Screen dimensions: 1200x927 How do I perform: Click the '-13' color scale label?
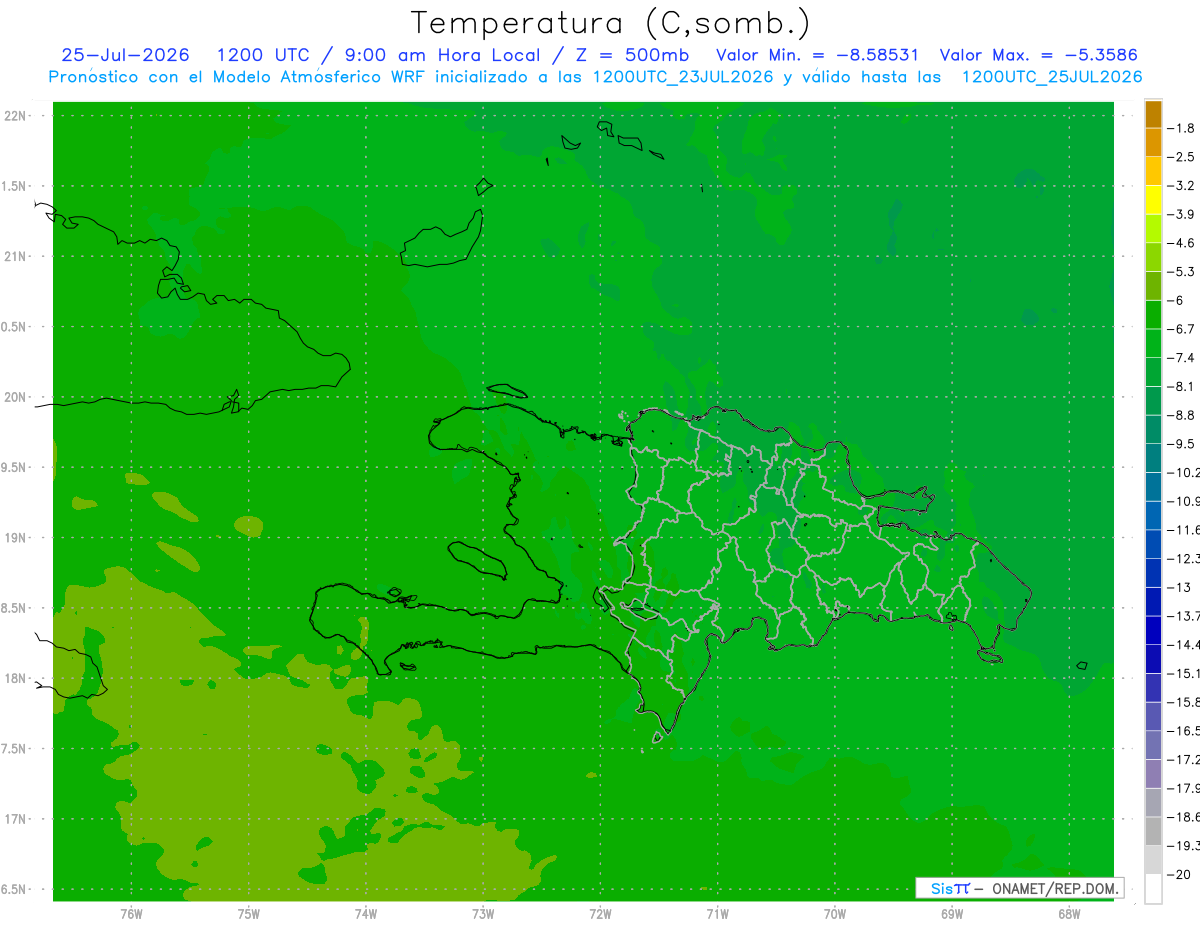coord(1180,587)
